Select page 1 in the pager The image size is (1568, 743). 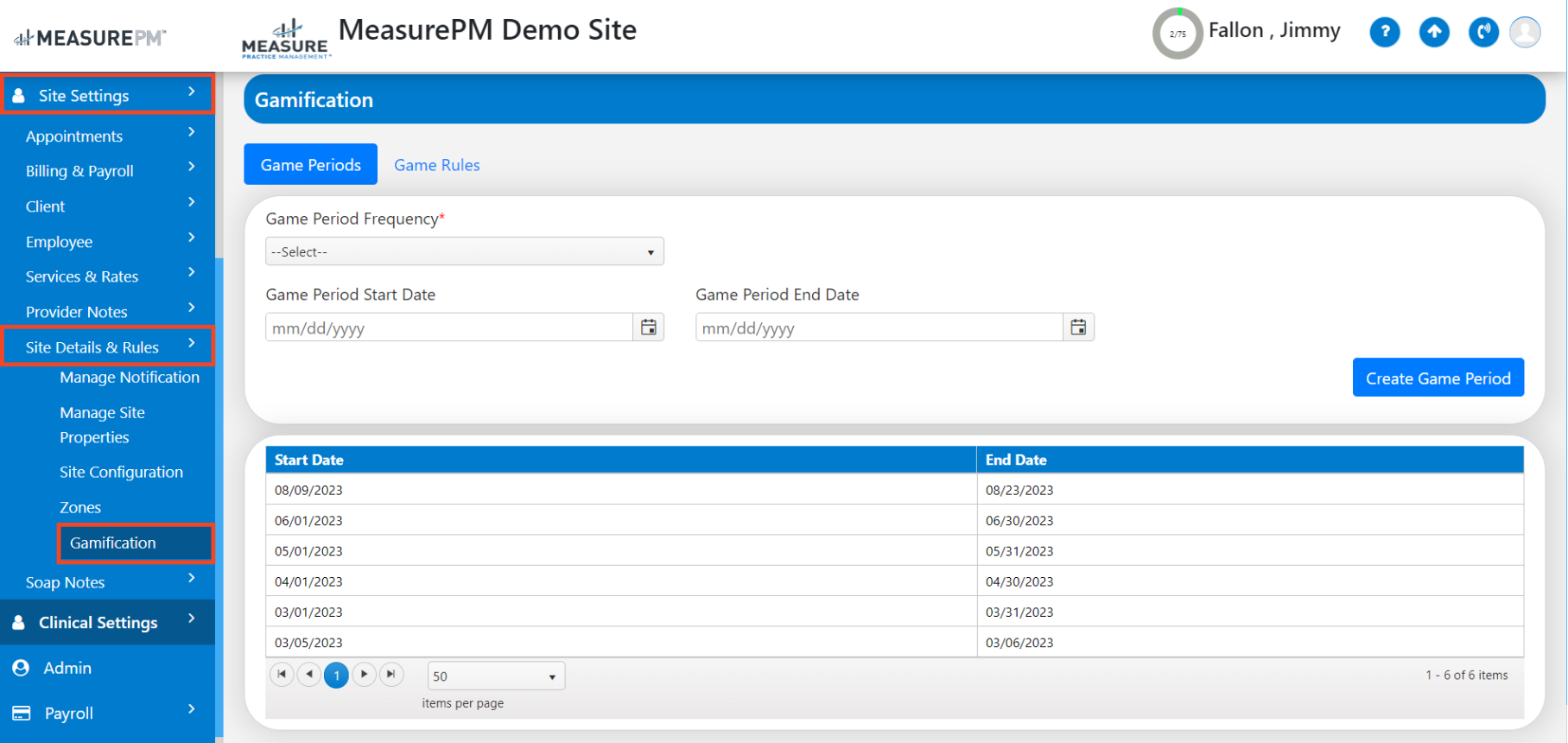(337, 675)
